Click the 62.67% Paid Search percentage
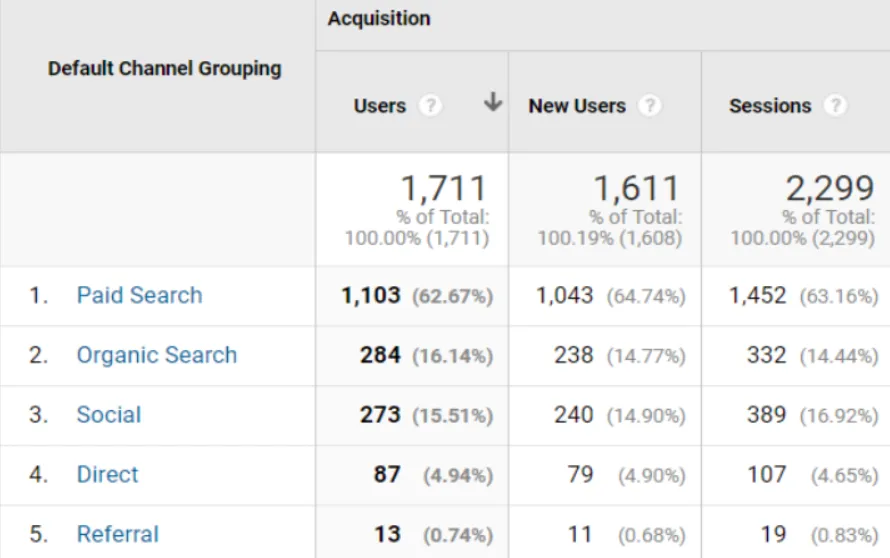The height and width of the screenshot is (558, 890). pos(452,296)
